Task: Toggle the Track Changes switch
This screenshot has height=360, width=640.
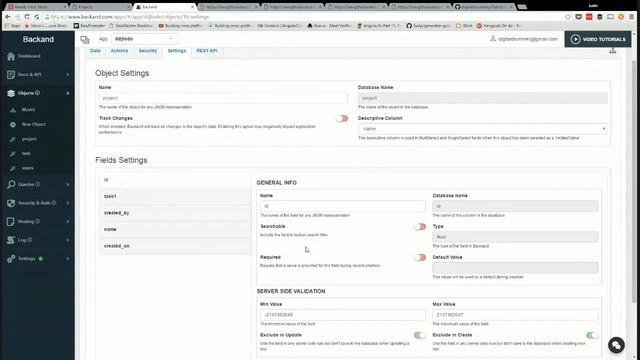Action: (x=342, y=118)
